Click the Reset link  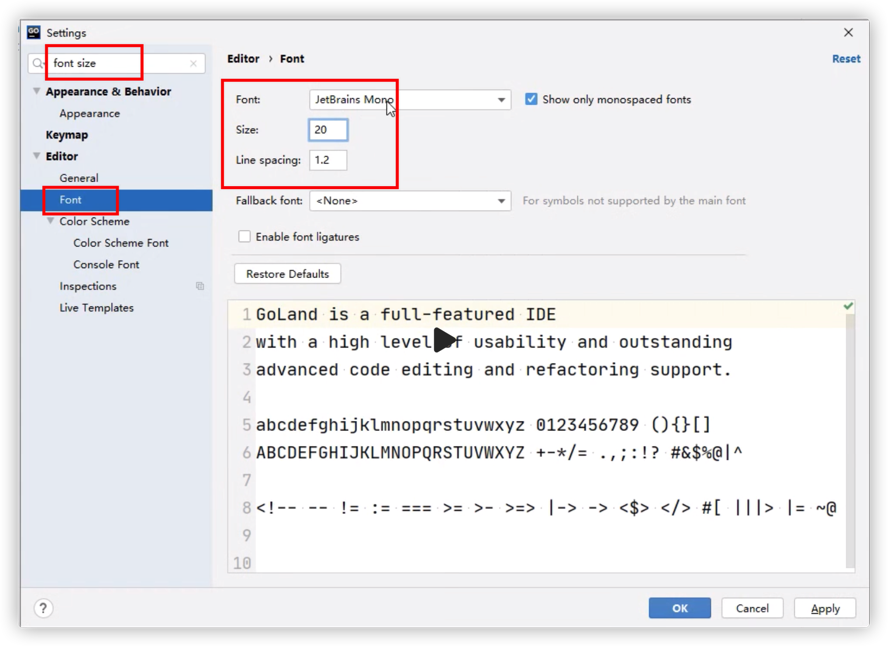tap(846, 59)
